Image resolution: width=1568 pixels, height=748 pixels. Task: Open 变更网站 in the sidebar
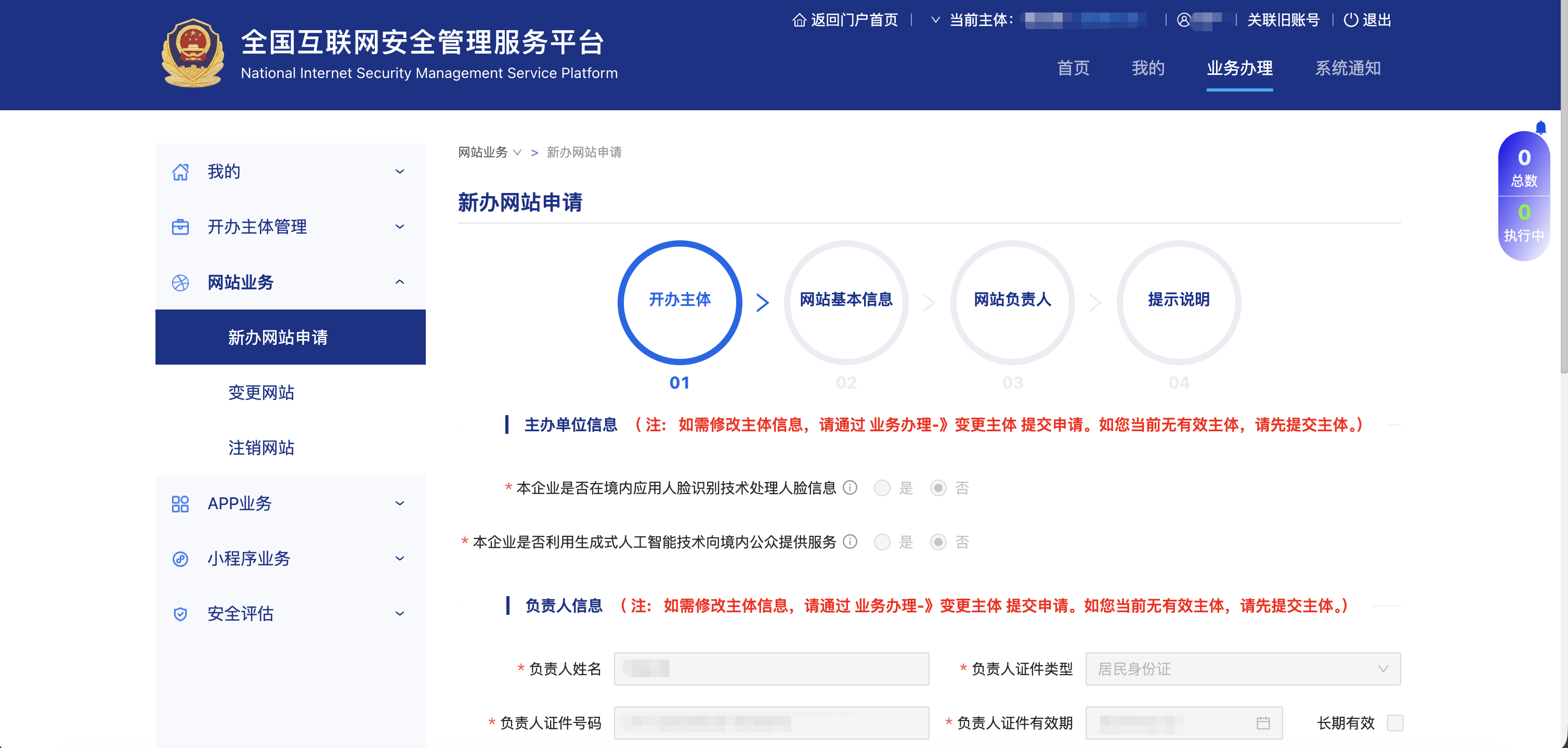click(261, 392)
